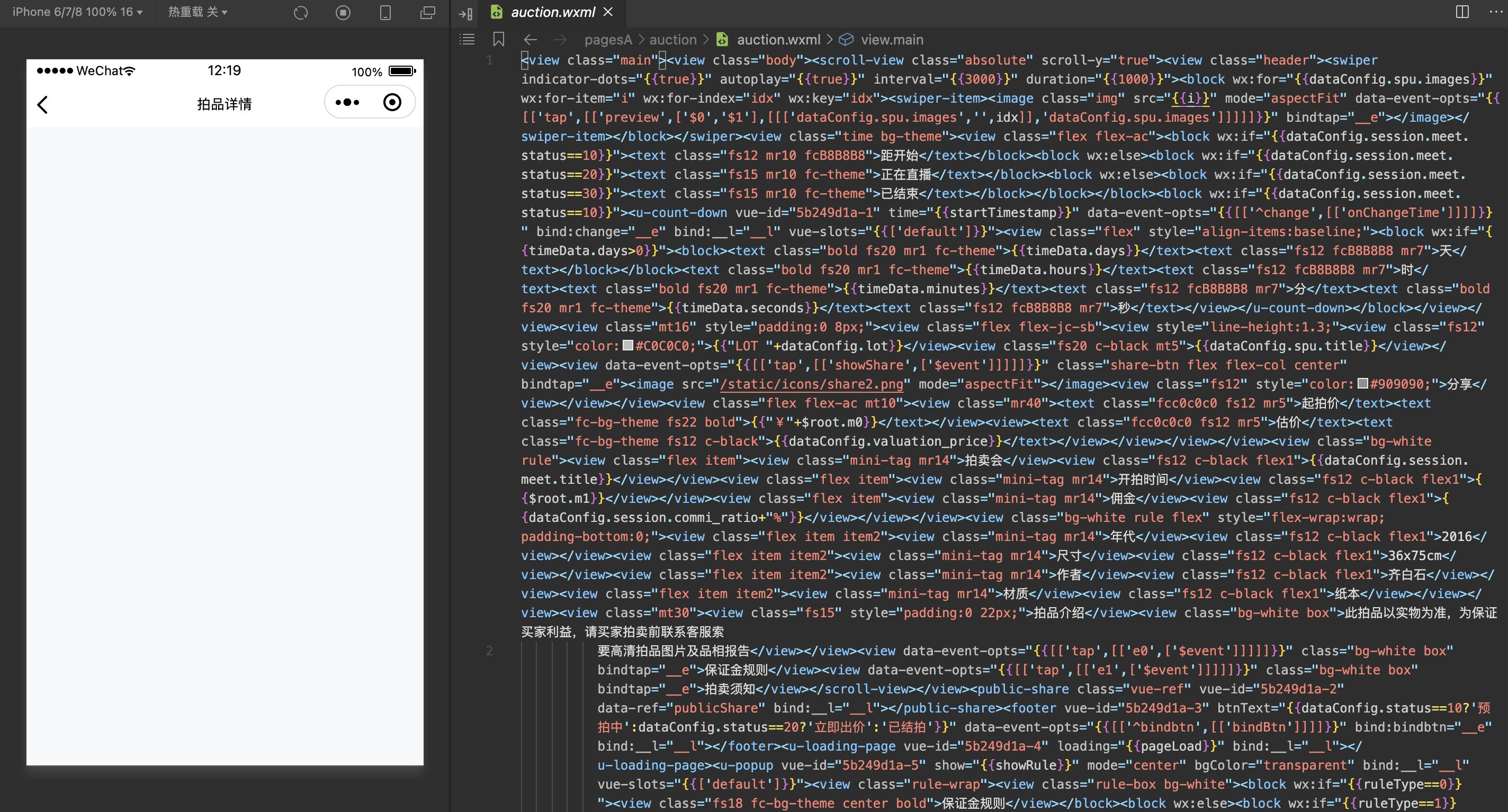Viewport: 1508px width, 812px height.
Task: Collapse sidebar with arrow-bar icon
Action: click(x=466, y=13)
